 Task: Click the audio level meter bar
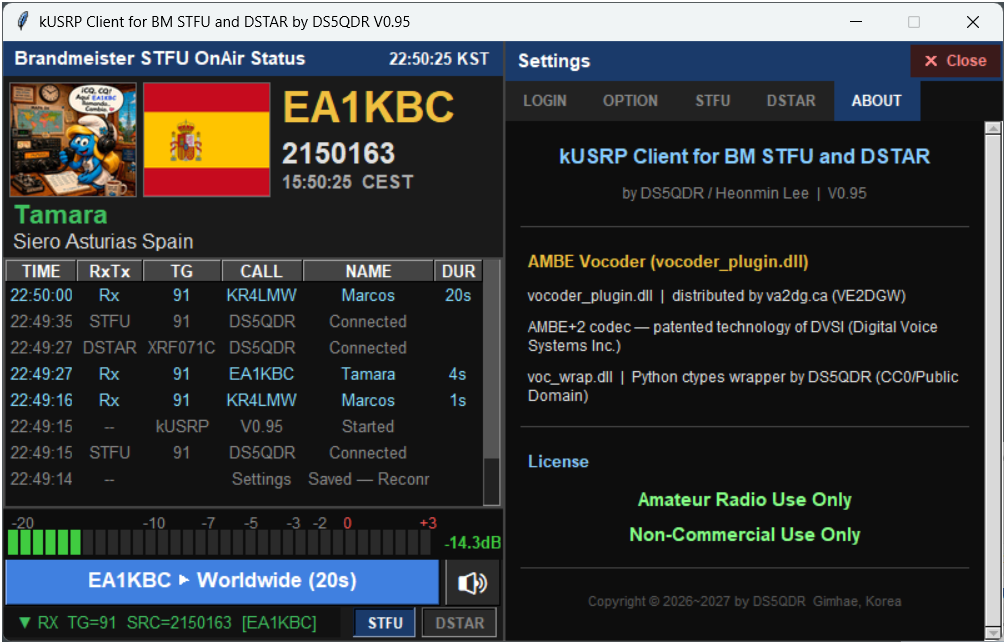tap(219, 543)
